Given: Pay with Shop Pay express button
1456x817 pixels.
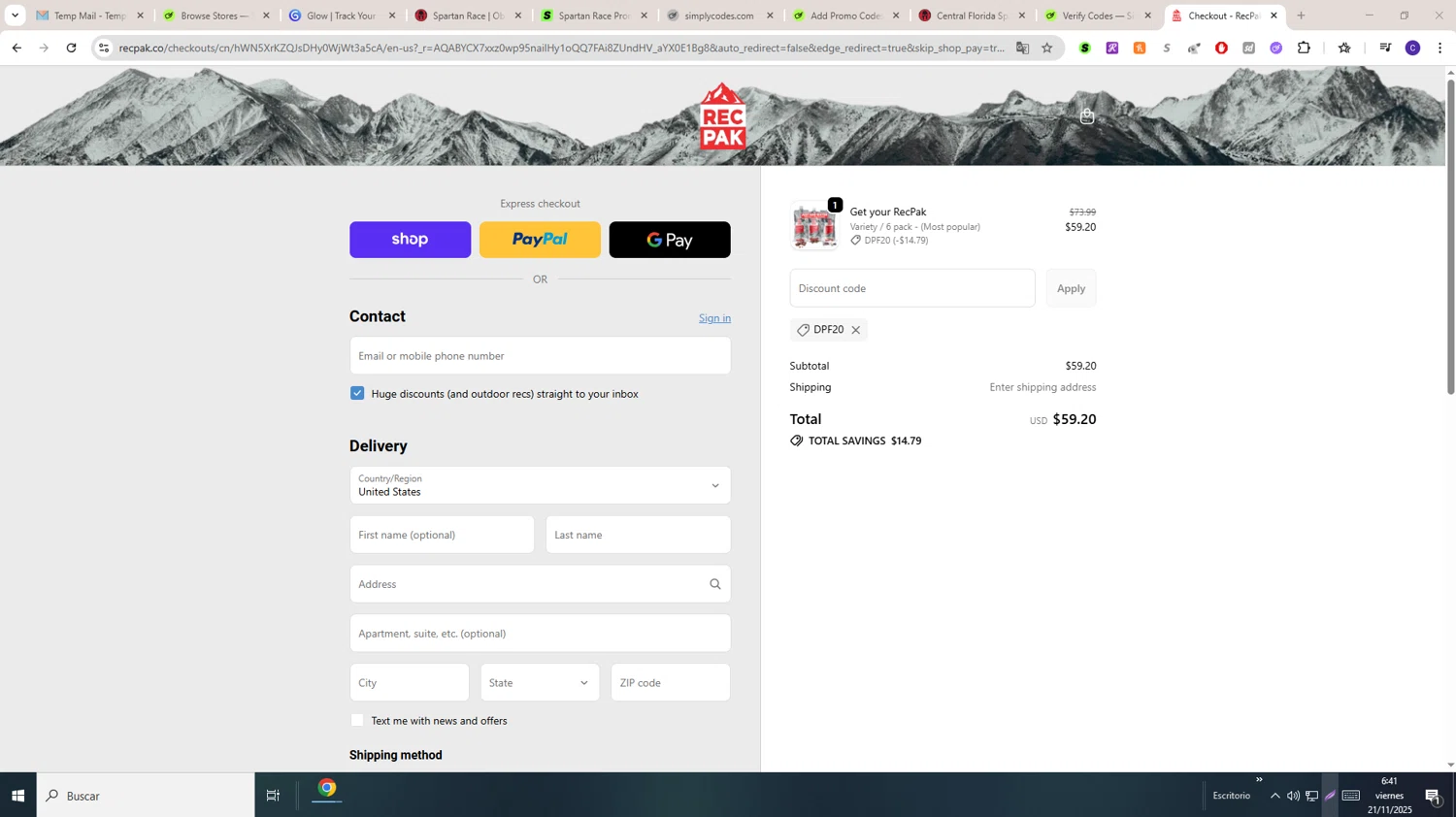Looking at the screenshot, I should point(410,240).
